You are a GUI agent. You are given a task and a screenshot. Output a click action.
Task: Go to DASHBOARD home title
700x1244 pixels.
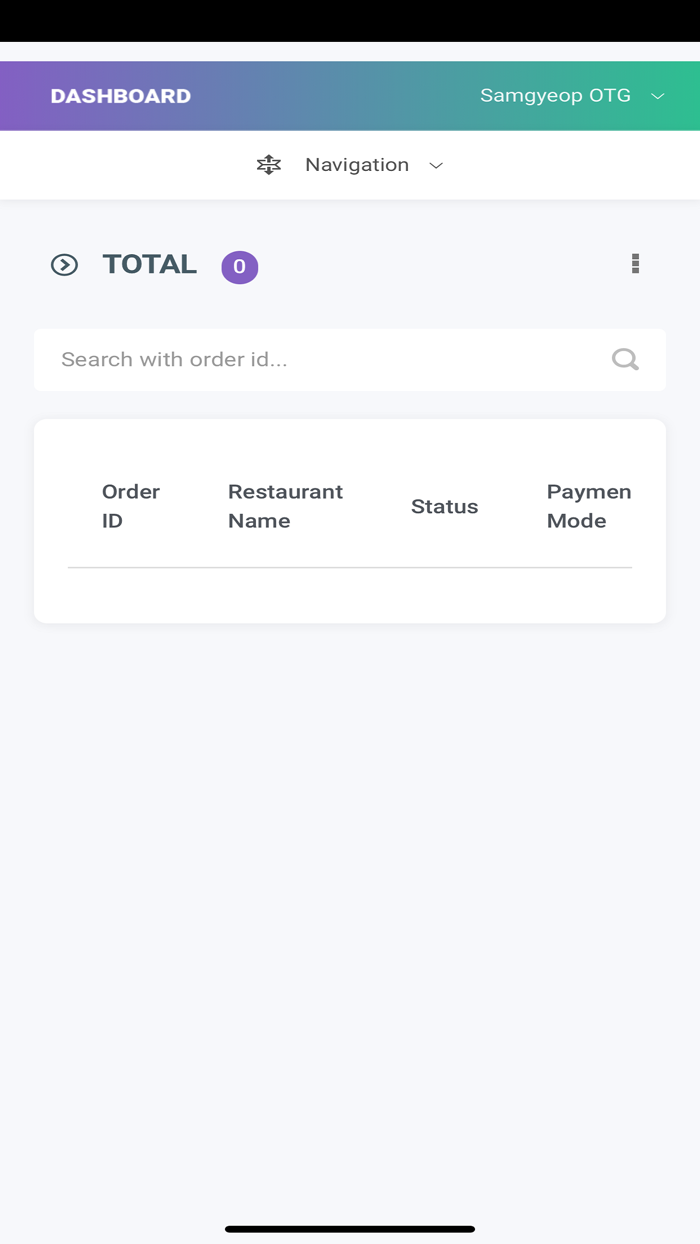tap(121, 96)
